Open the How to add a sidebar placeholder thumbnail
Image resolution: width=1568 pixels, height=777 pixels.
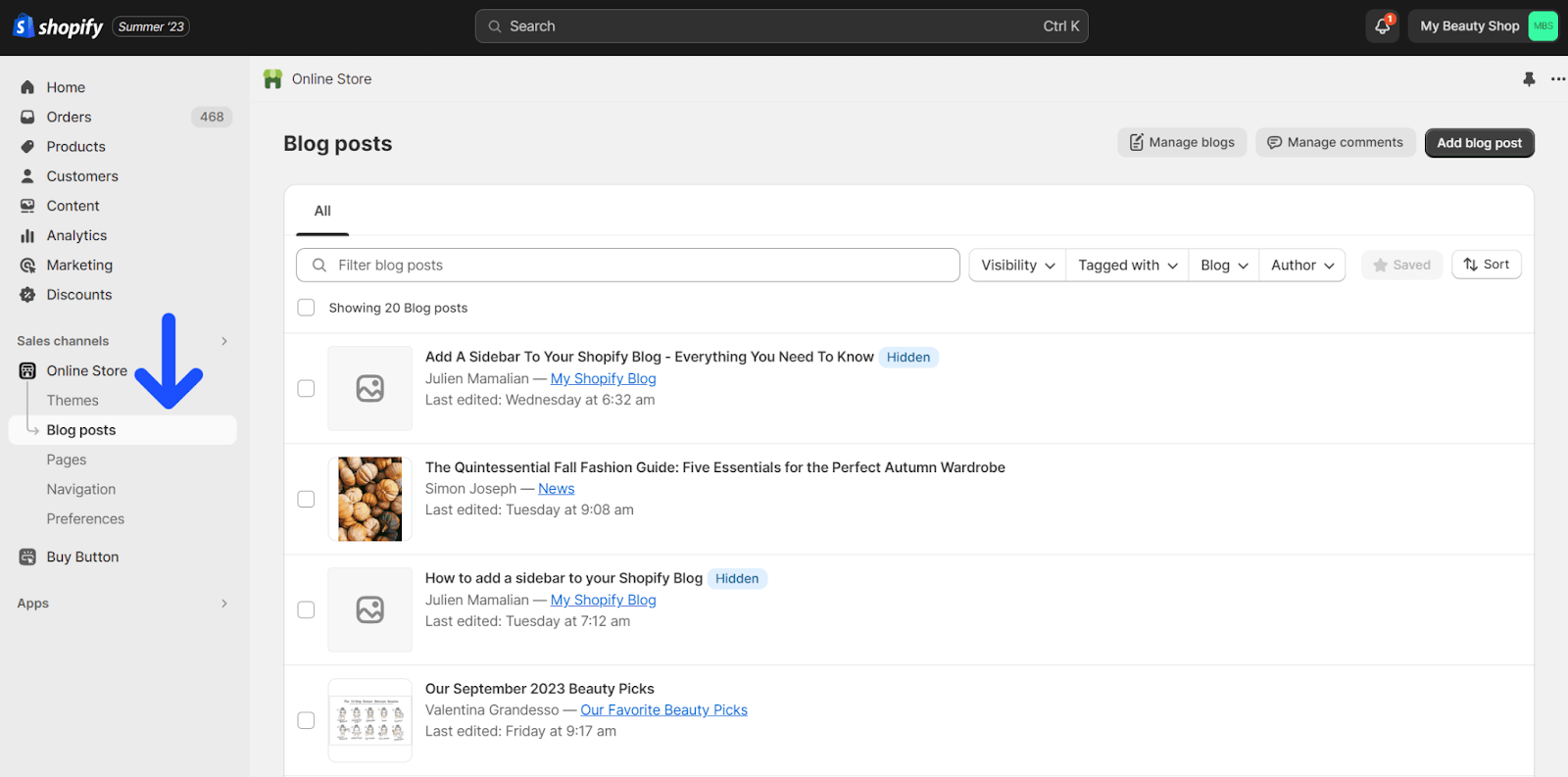pos(369,609)
